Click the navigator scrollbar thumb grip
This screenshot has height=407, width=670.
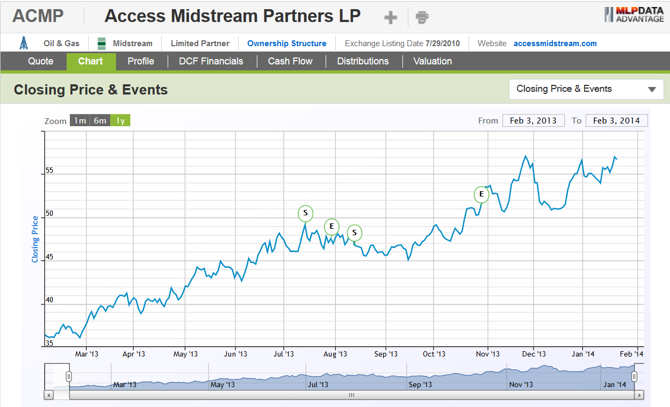point(351,395)
